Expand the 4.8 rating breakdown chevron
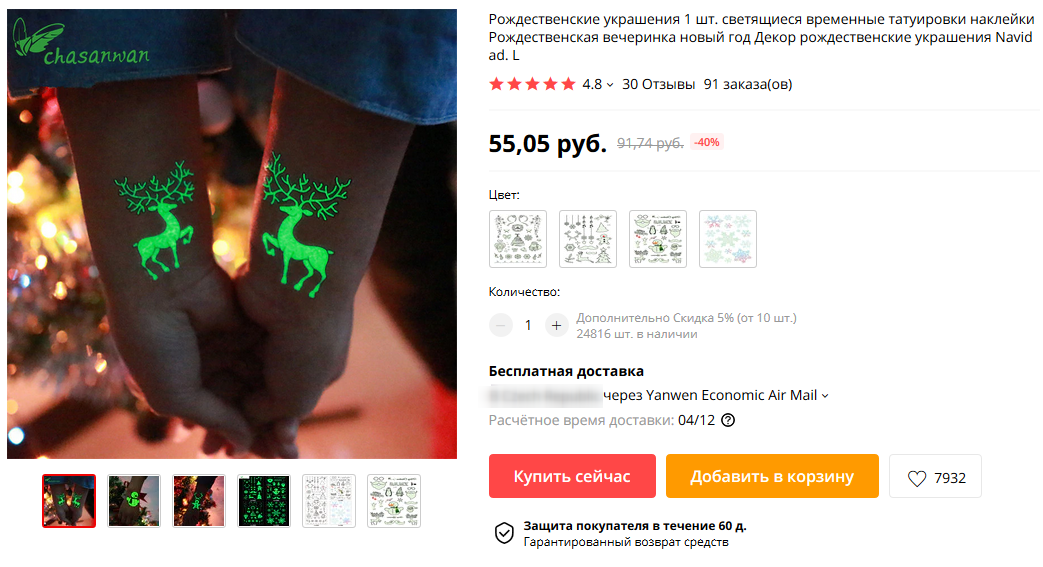1043x567 pixels. coord(610,85)
